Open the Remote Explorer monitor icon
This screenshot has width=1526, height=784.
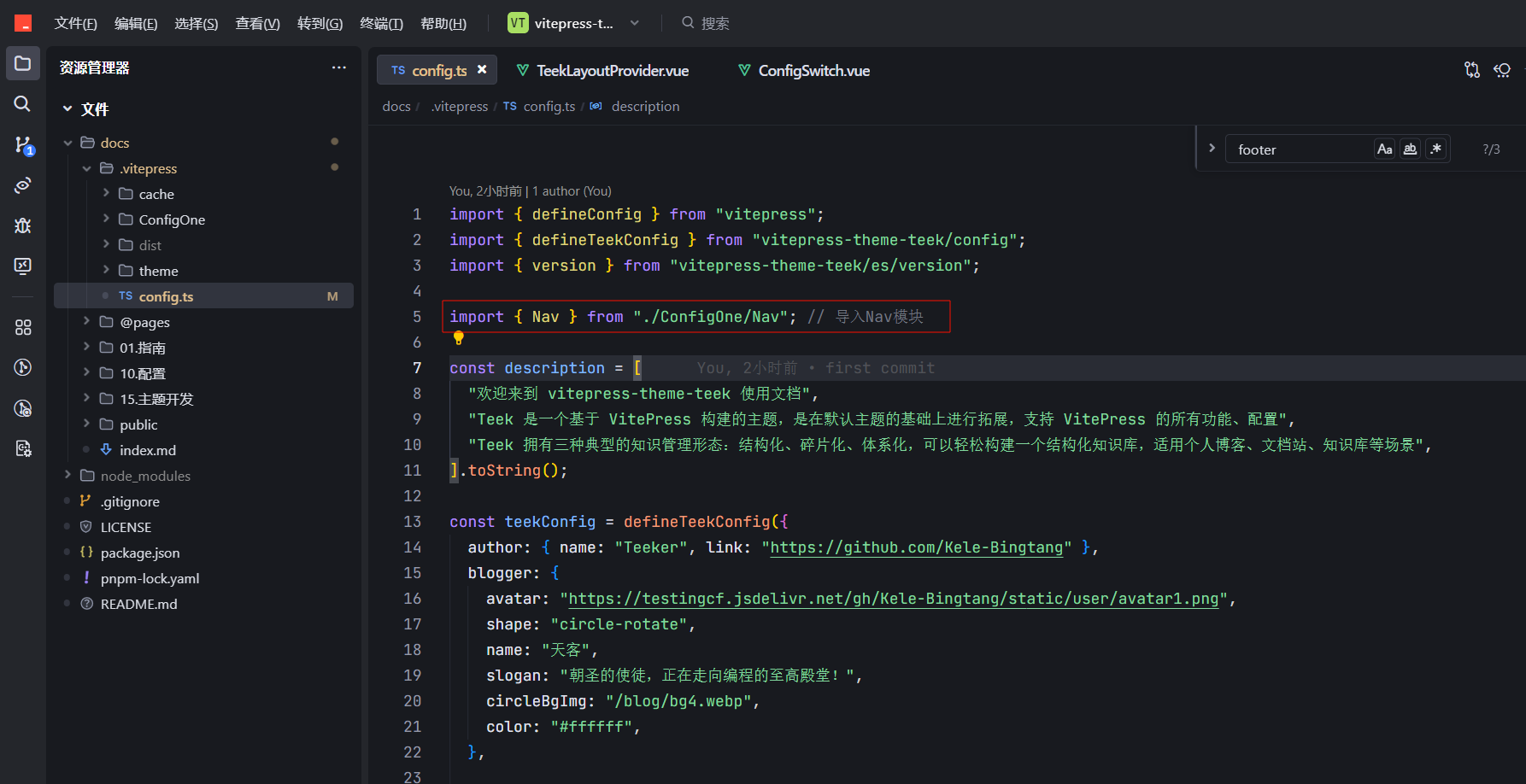(23, 266)
